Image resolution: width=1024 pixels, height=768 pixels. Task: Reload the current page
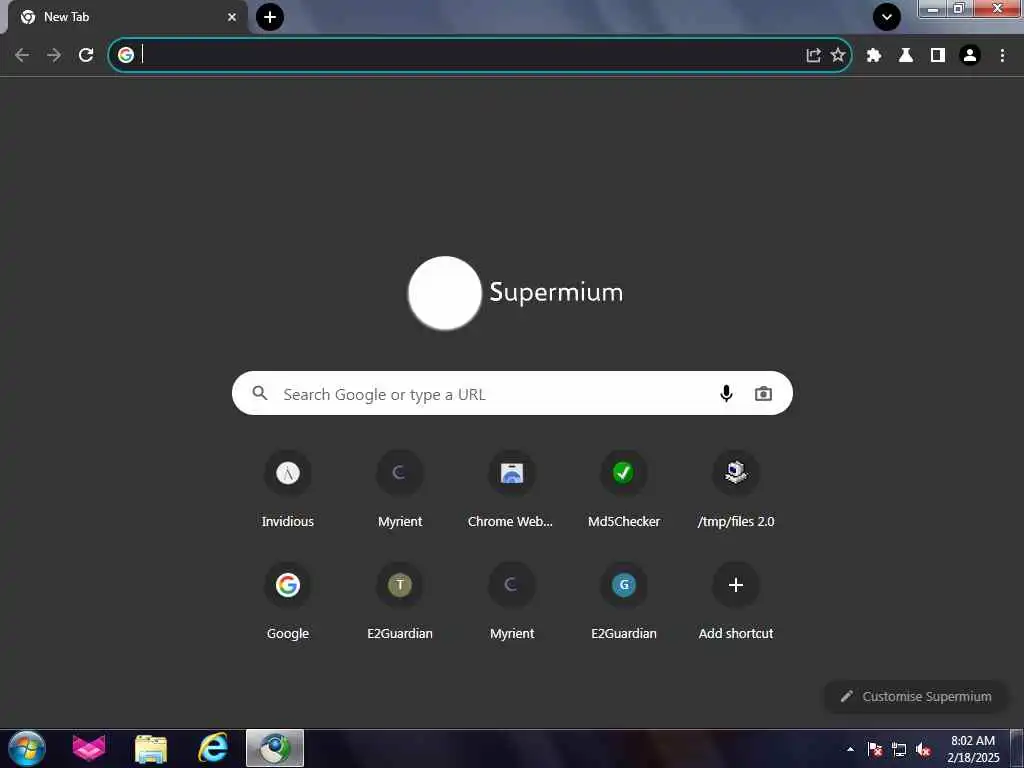pyautogui.click(x=86, y=56)
